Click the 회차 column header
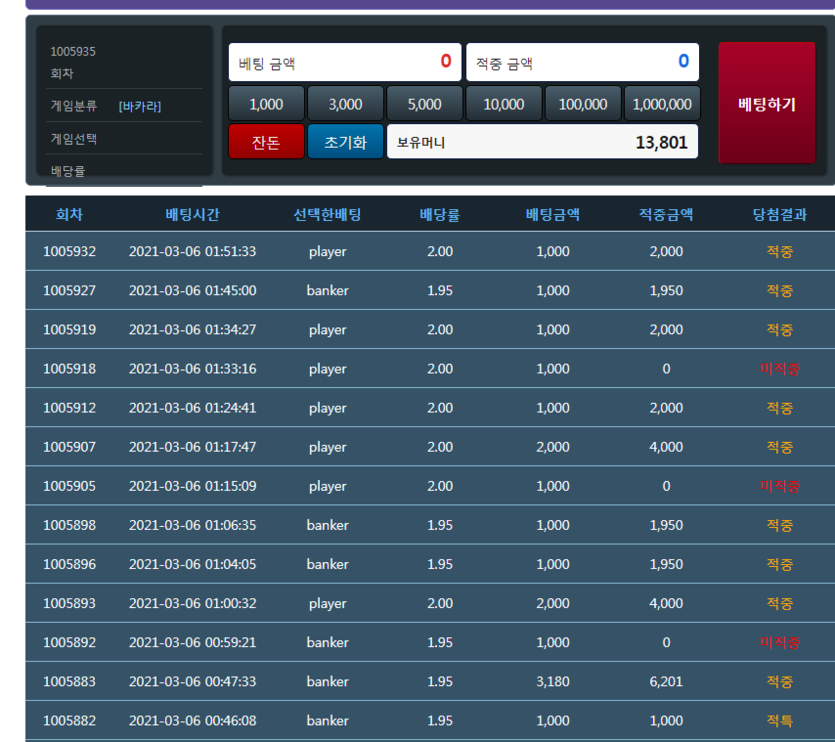 (69, 215)
